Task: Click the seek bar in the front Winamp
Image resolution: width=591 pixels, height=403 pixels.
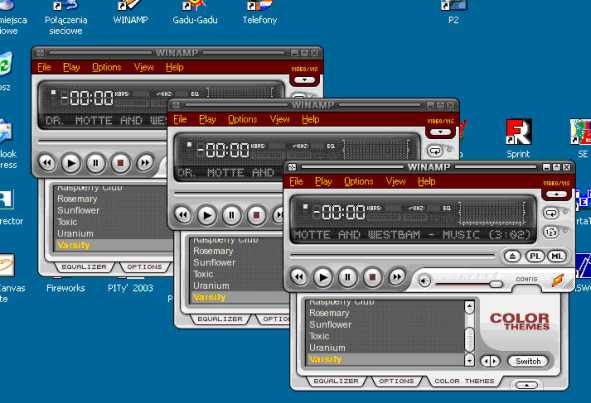Action: point(392,256)
